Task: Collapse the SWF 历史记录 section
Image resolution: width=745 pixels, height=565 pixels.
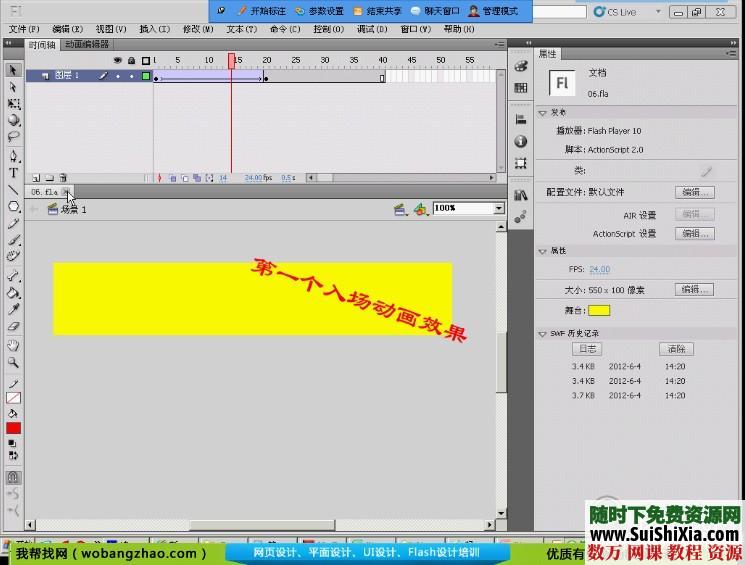Action: (x=543, y=333)
